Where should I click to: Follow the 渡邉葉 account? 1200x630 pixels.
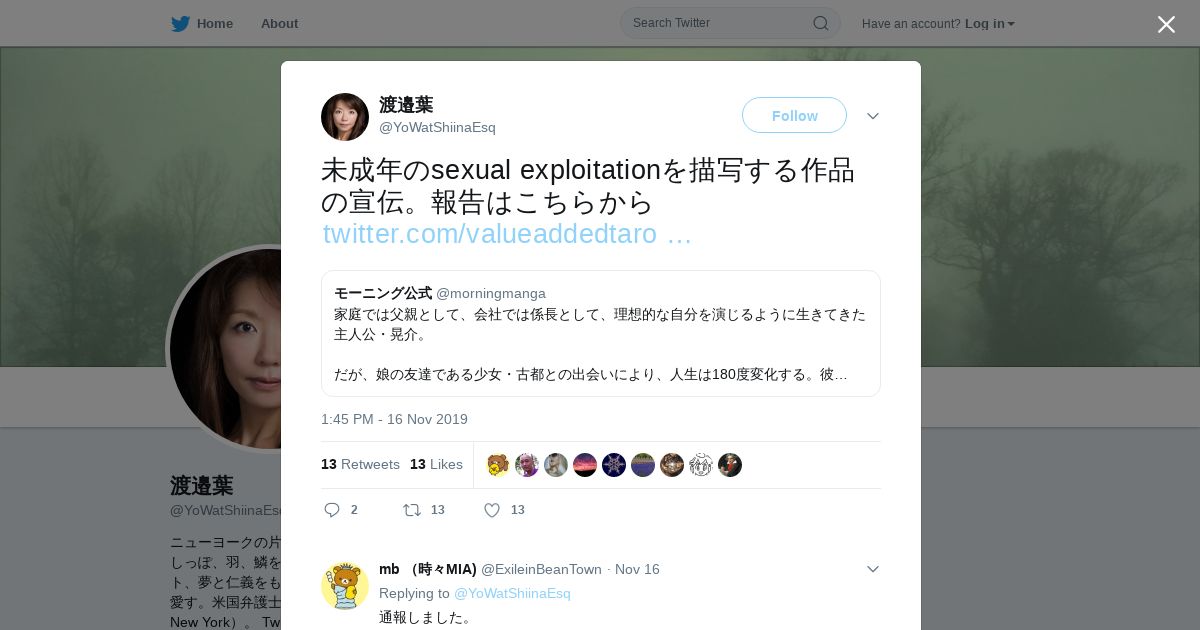[x=794, y=115]
